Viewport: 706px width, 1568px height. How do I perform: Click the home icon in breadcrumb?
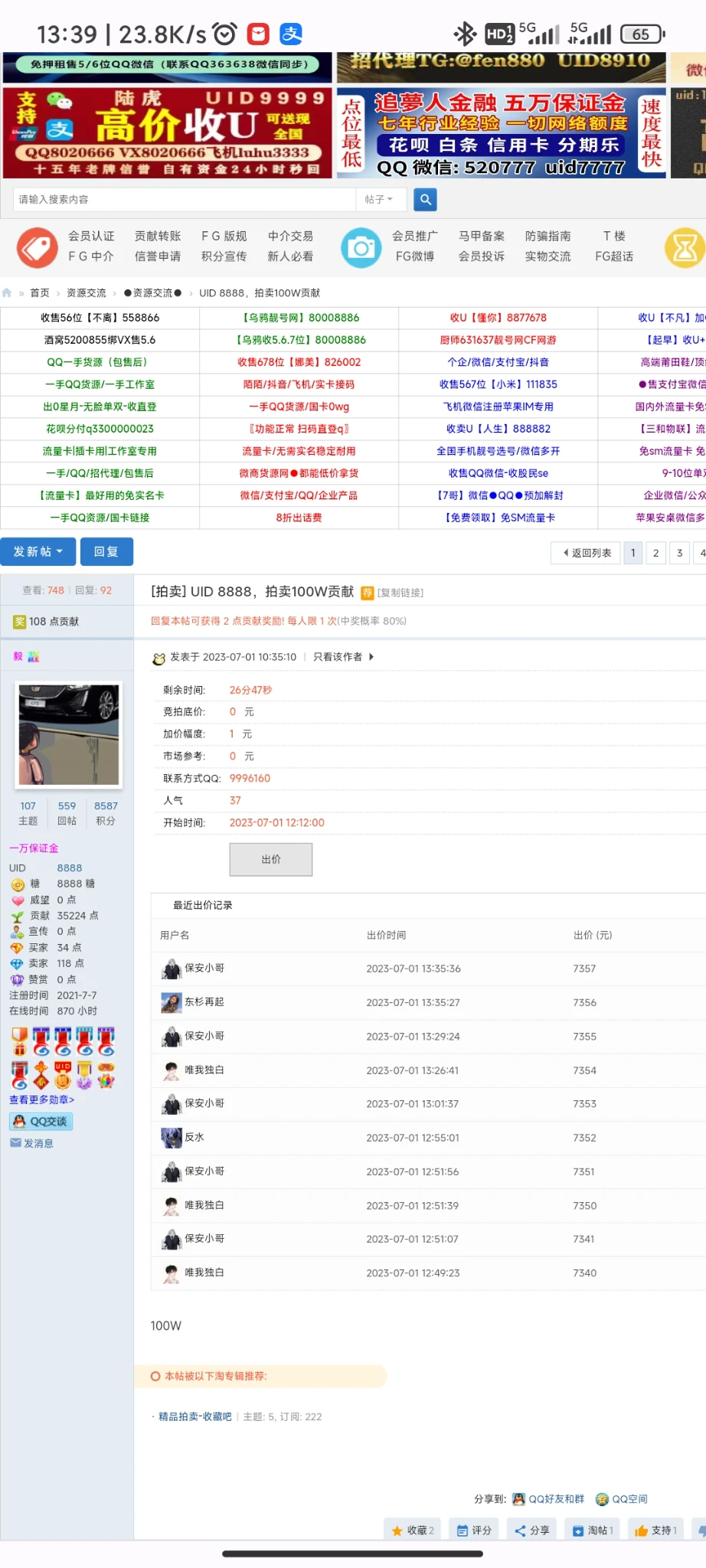[x=7, y=293]
